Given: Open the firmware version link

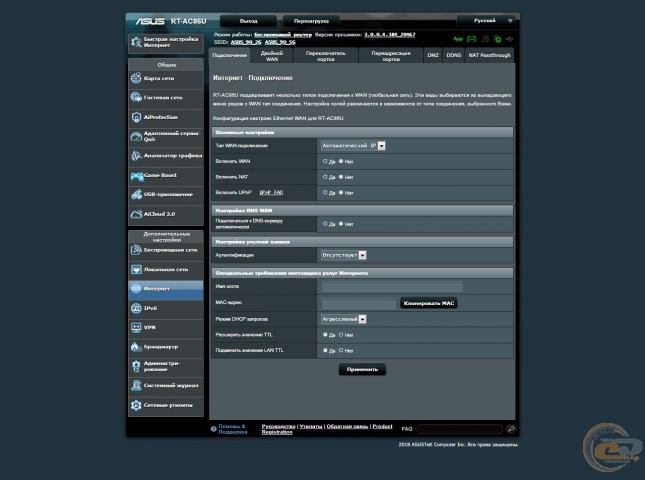Looking at the screenshot, I should click(x=390, y=35).
